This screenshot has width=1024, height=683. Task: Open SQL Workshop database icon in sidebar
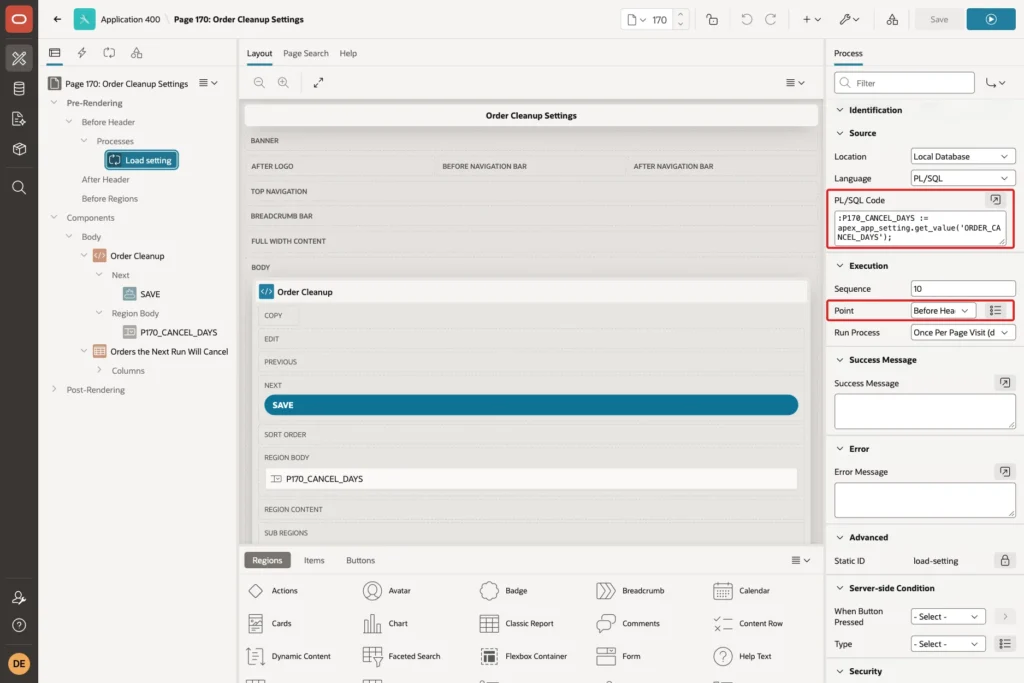point(19,88)
